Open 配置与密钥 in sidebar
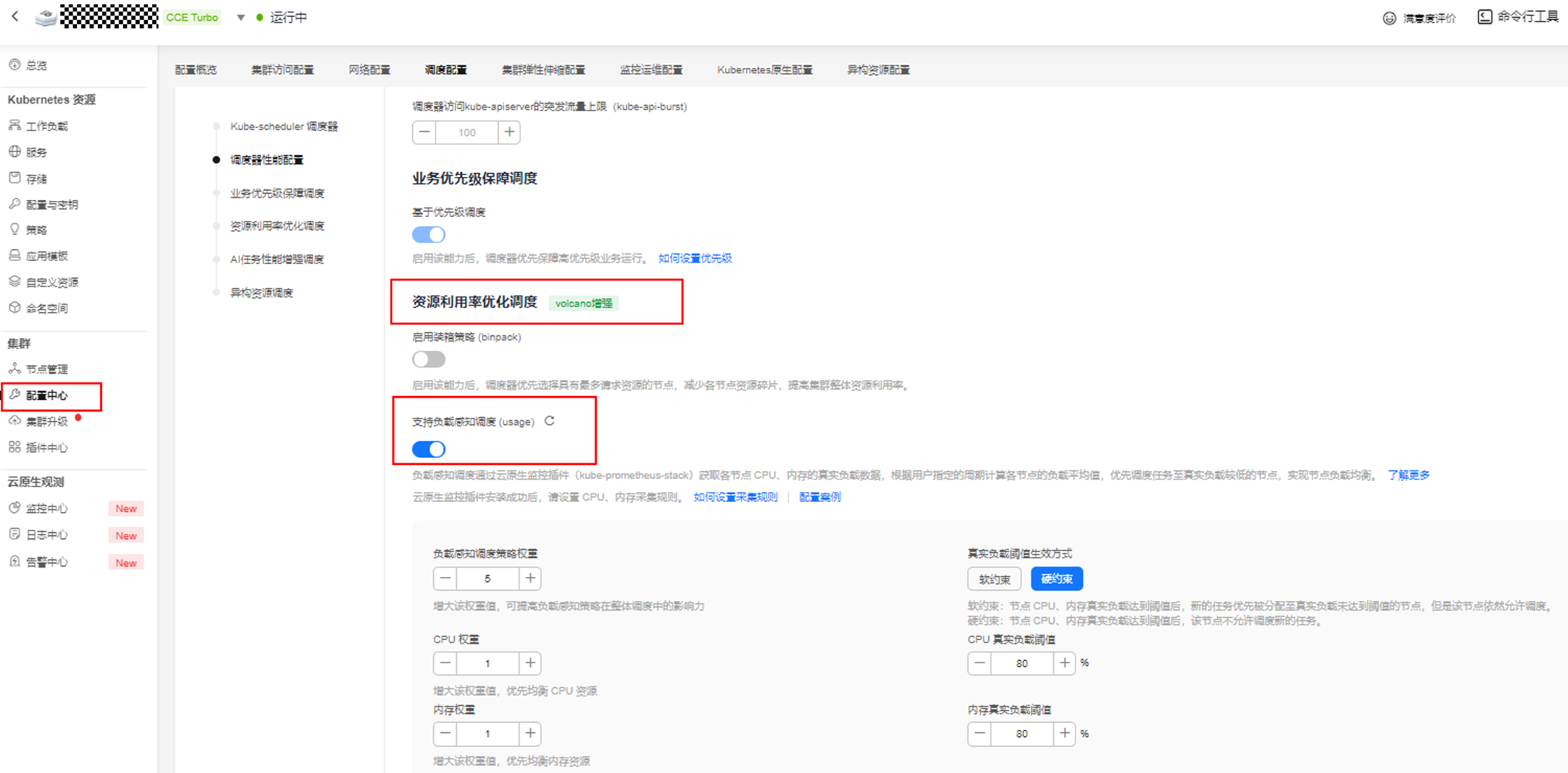Image resolution: width=1568 pixels, height=773 pixels. 44,205
